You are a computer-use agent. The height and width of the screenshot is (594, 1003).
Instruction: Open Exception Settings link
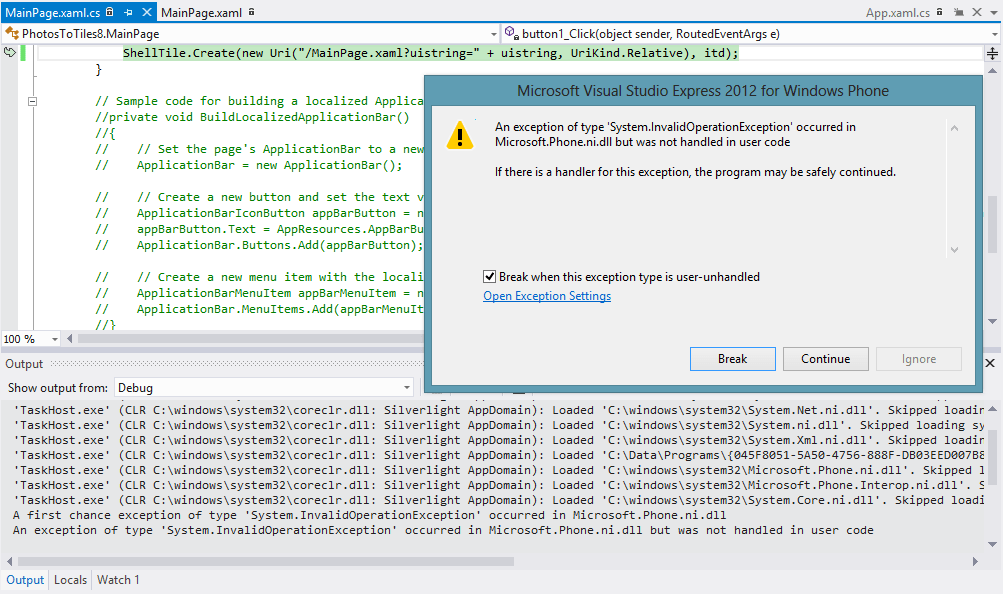tap(547, 296)
